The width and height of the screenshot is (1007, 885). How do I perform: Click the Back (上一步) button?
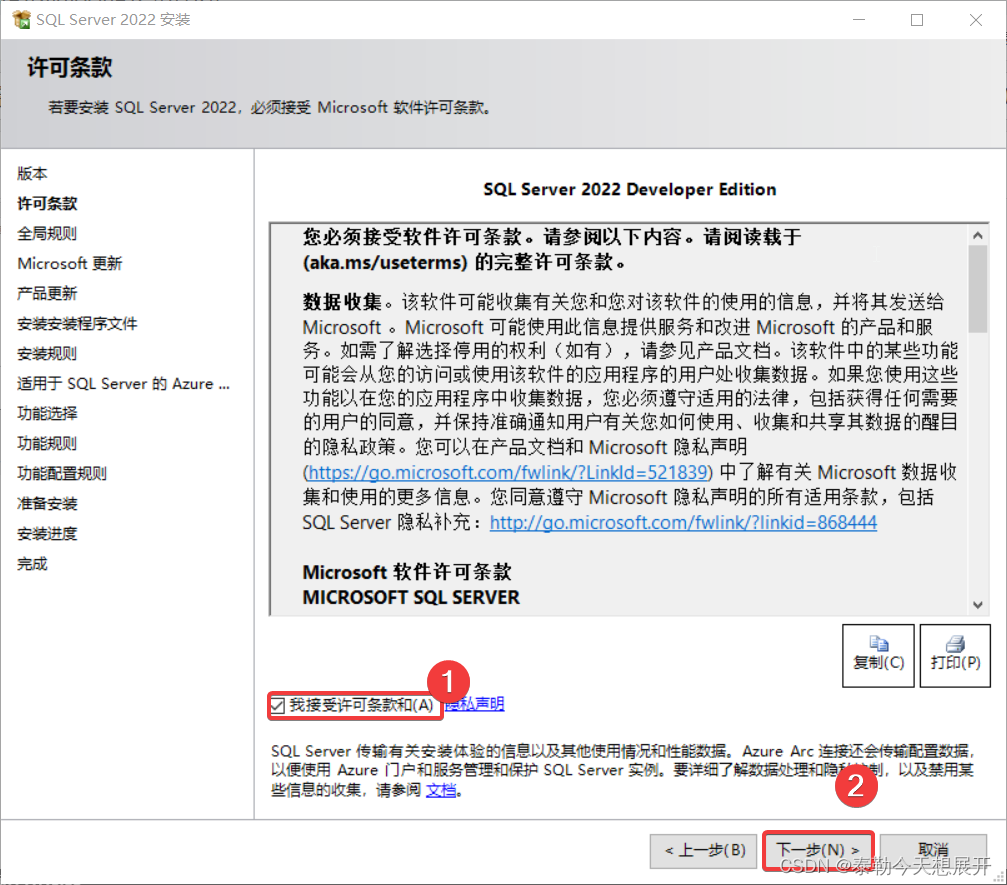coord(703,850)
